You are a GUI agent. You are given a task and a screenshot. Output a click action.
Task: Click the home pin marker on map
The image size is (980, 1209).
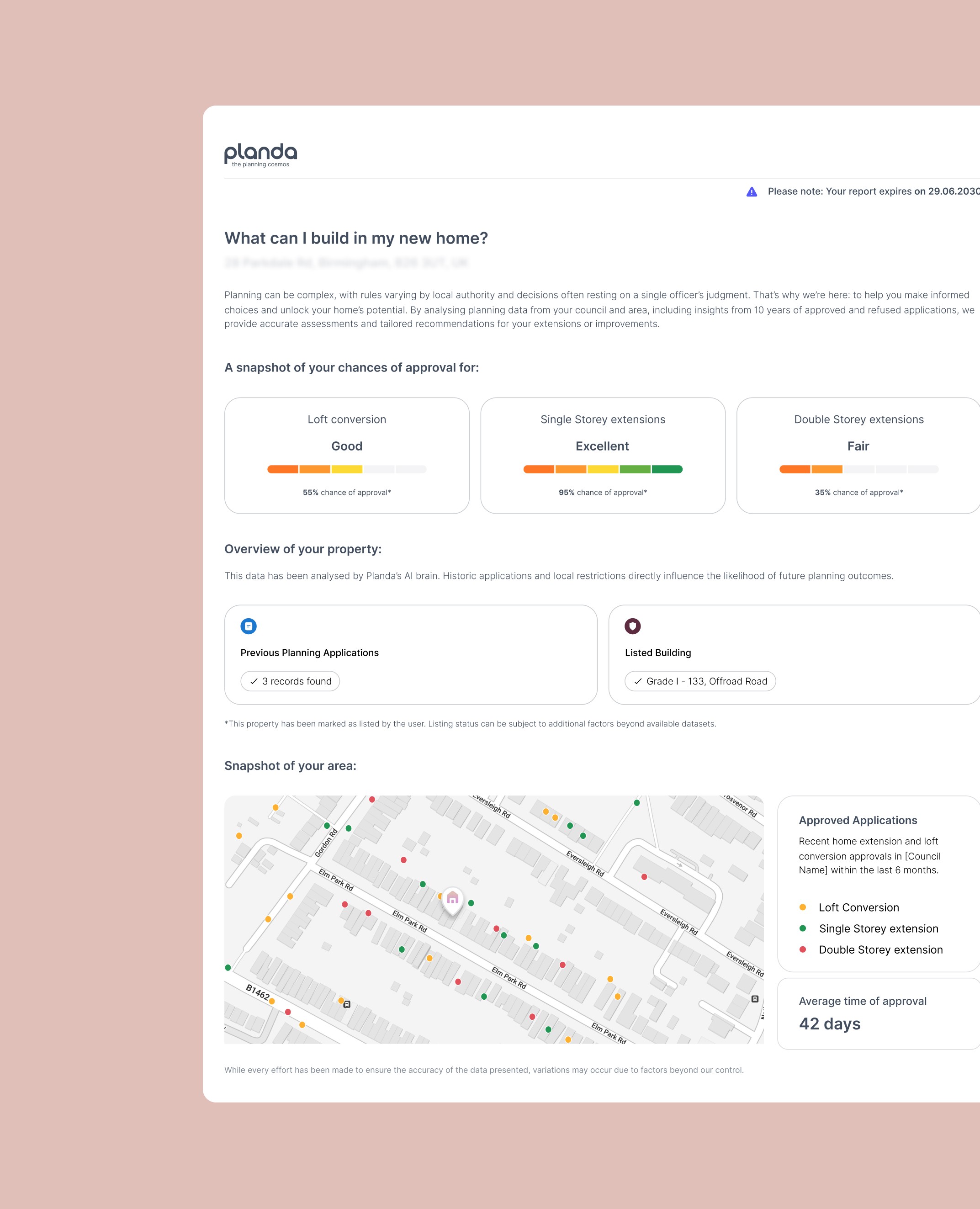pyautogui.click(x=452, y=898)
